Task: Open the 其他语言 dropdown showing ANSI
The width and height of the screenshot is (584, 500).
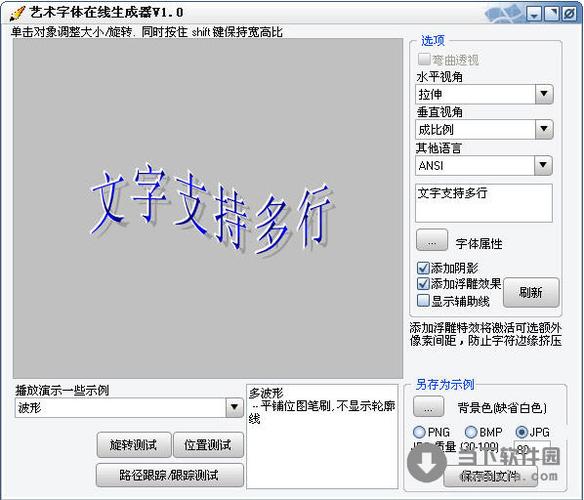Action: click(483, 165)
